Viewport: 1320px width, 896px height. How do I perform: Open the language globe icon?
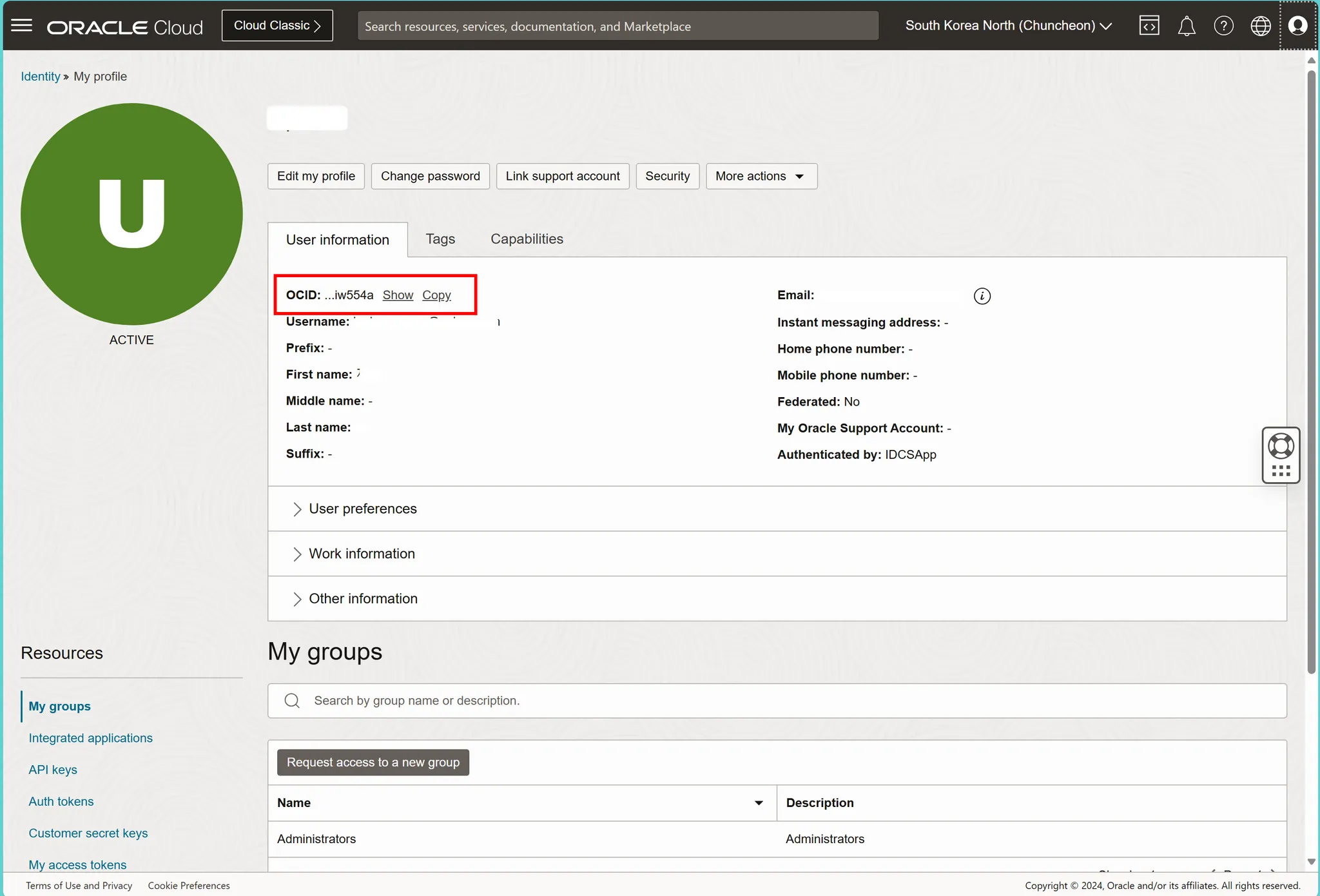point(1260,26)
